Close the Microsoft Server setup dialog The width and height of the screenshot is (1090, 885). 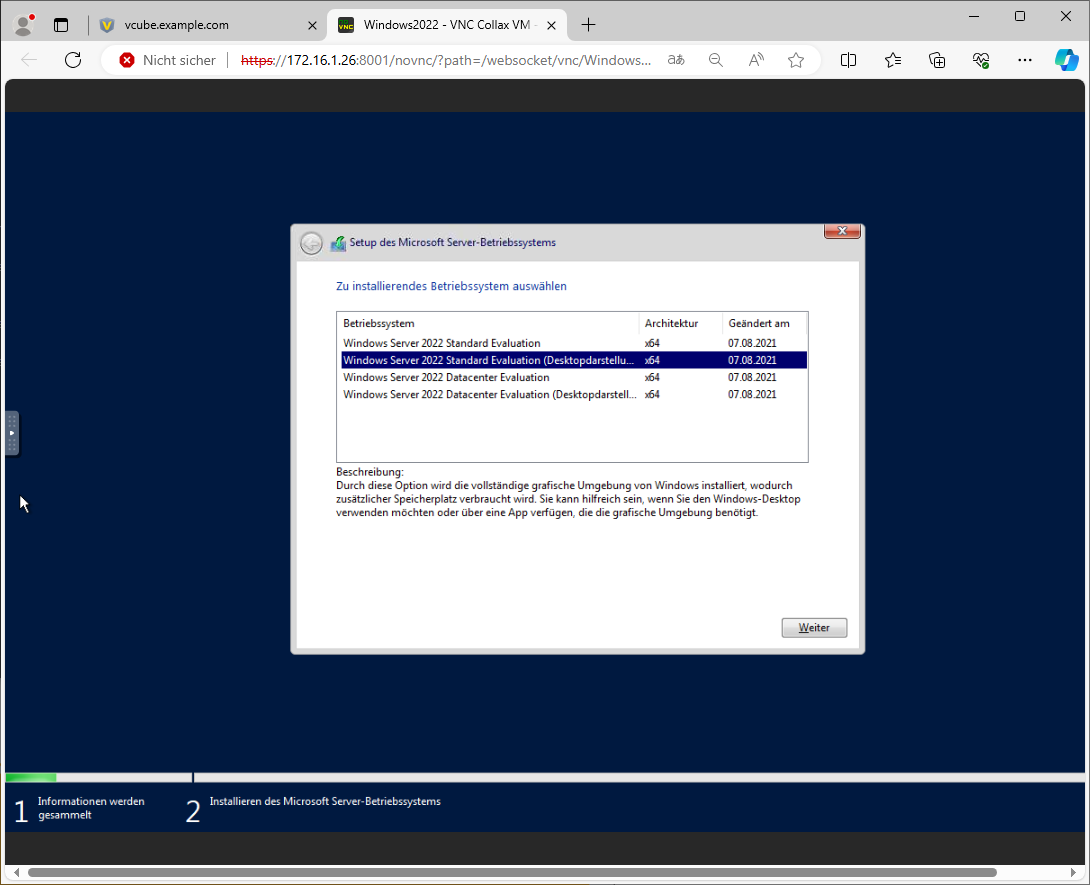pyautogui.click(x=842, y=232)
